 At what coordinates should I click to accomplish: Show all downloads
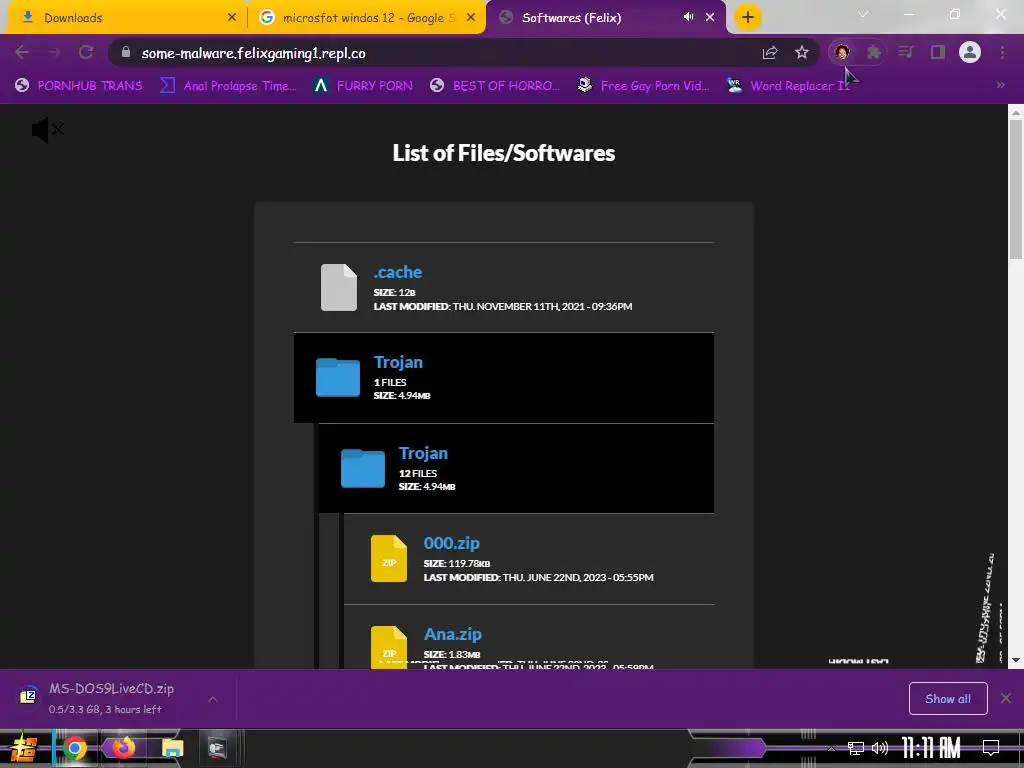[x=948, y=699]
